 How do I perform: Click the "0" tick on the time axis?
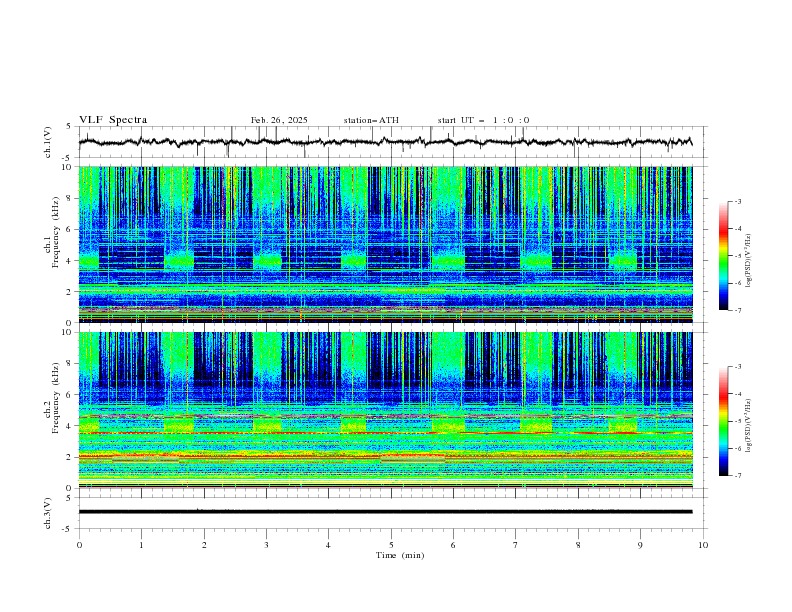point(79,545)
